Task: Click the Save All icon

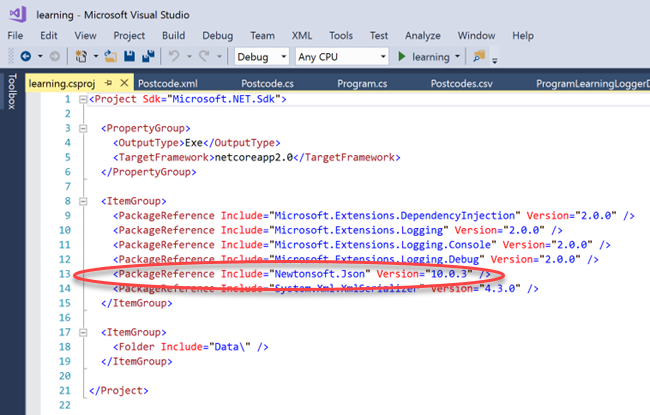Action: (x=148, y=56)
